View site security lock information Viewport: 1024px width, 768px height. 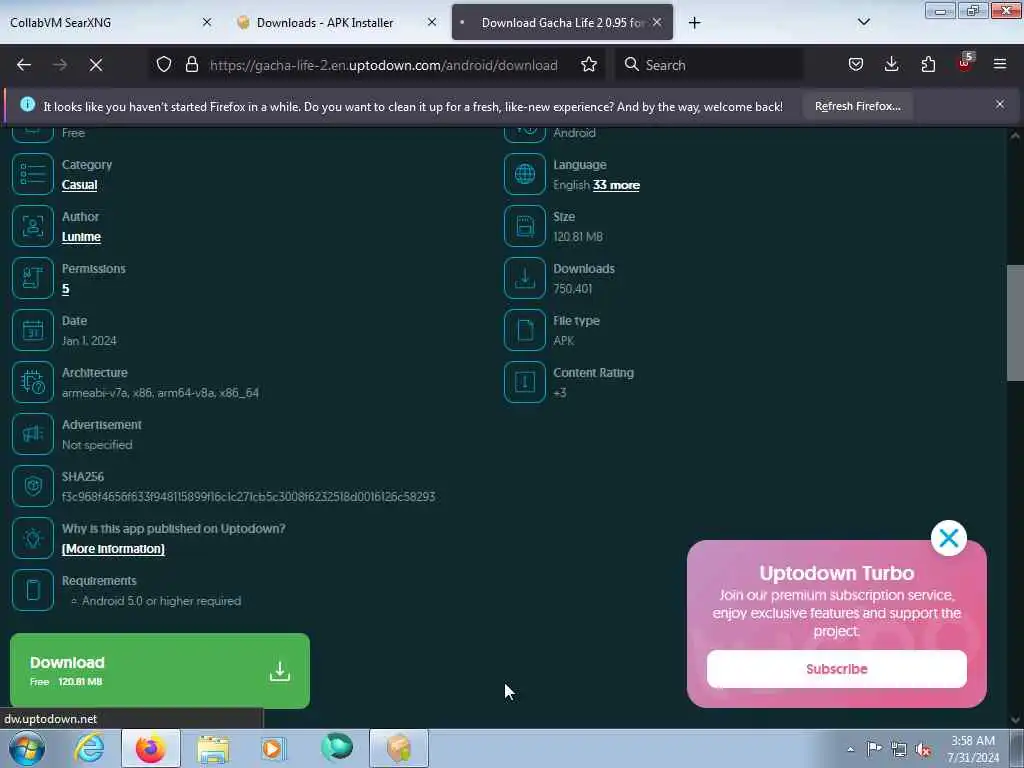pyautogui.click(x=192, y=65)
